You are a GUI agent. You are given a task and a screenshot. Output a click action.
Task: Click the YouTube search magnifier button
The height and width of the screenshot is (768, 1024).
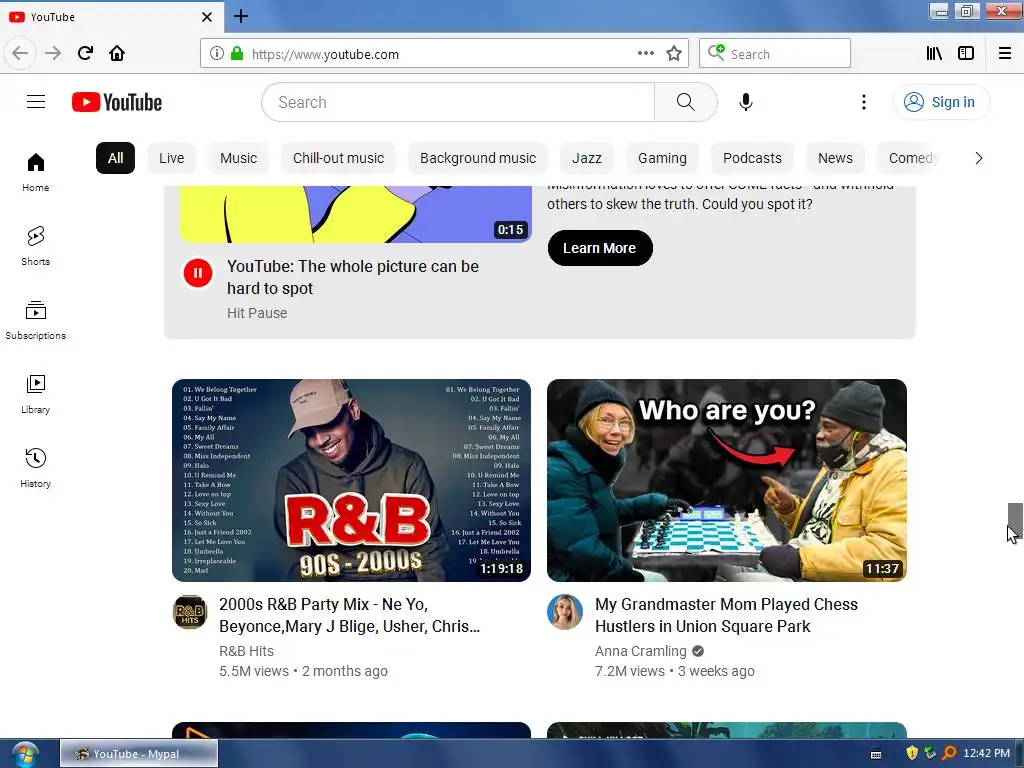pyautogui.click(x=685, y=102)
